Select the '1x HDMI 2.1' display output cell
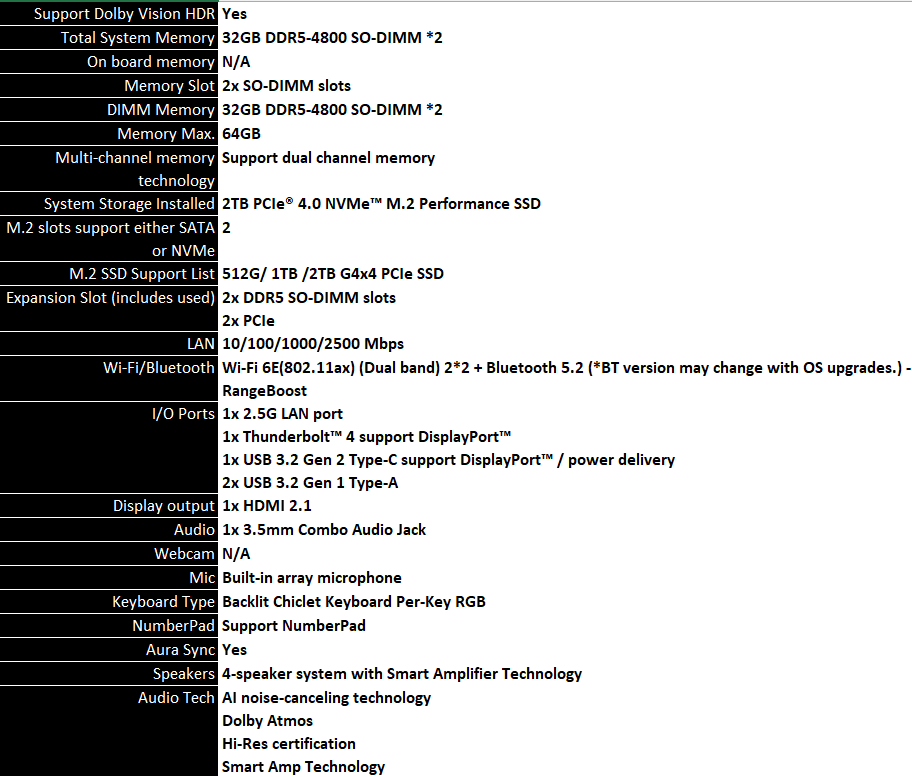Screen dimensions: 912x777 tap(267, 506)
